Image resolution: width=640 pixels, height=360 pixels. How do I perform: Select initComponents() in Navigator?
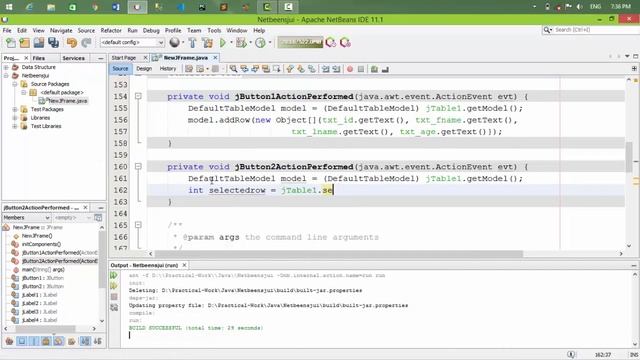[x=41, y=244]
